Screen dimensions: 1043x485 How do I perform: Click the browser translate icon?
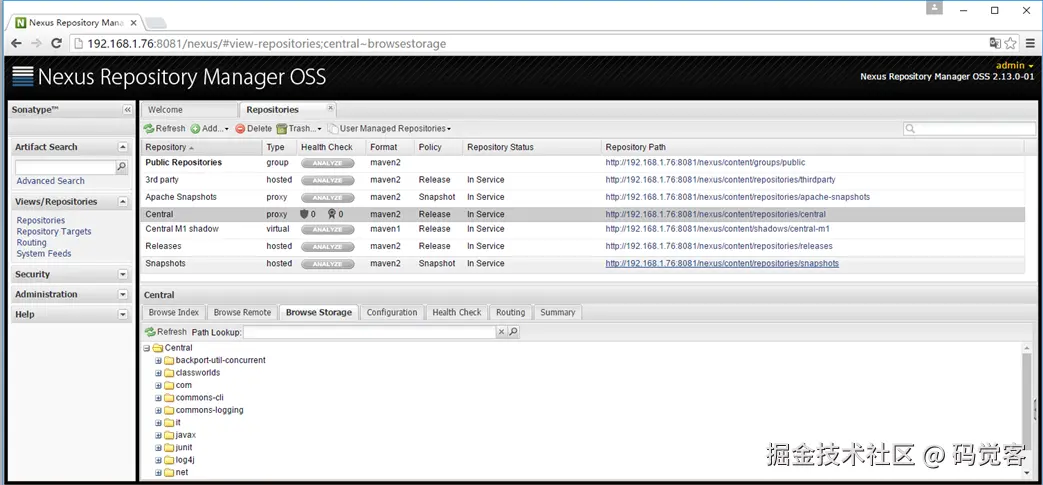tap(994, 44)
